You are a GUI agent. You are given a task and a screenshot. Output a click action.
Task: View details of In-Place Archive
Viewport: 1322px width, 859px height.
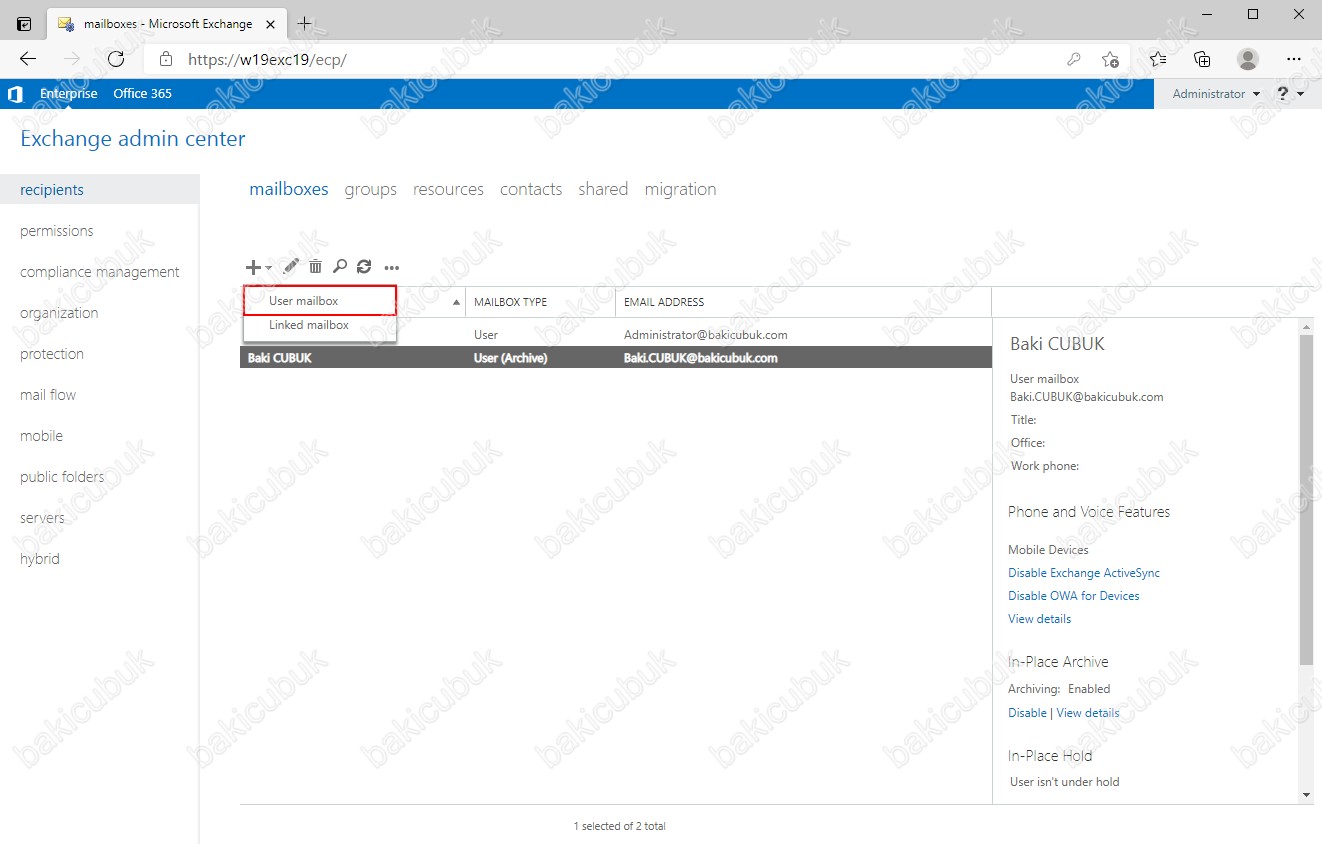(x=1088, y=713)
